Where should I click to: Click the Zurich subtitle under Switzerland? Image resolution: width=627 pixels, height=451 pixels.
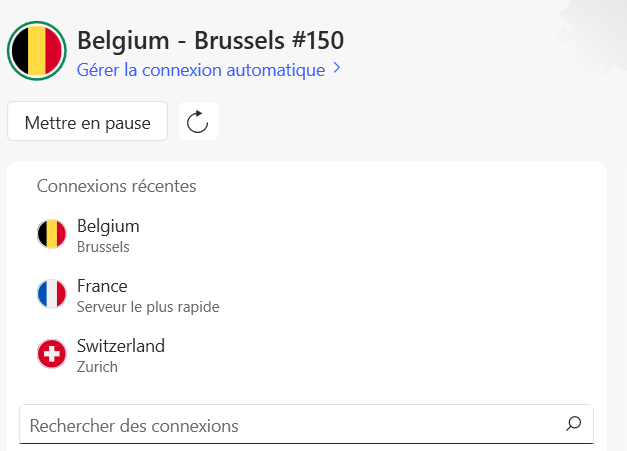97,367
